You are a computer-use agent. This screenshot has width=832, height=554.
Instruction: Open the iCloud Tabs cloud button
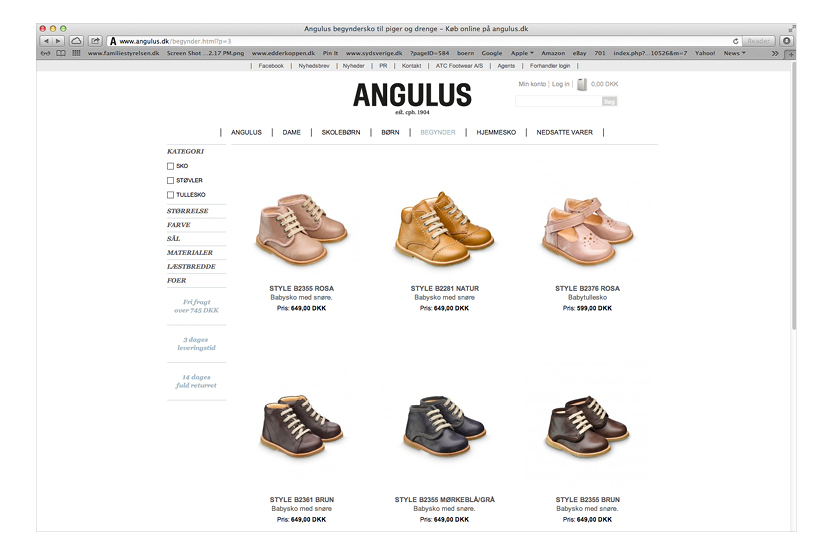(x=76, y=41)
